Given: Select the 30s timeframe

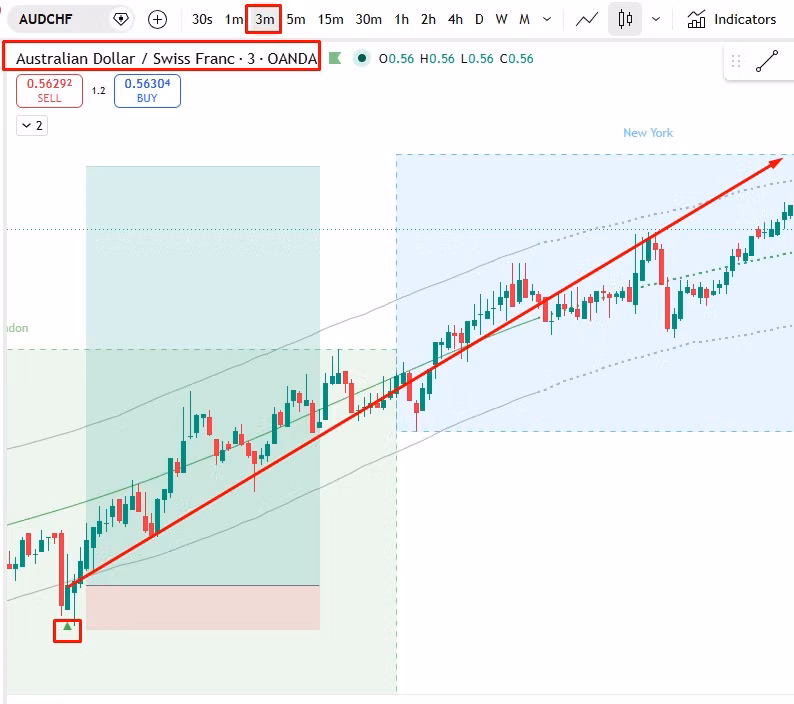Looking at the screenshot, I should (202, 19).
